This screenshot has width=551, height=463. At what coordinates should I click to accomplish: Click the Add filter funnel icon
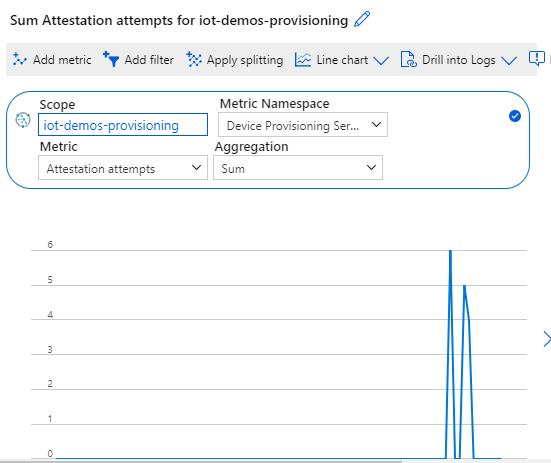pos(111,59)
